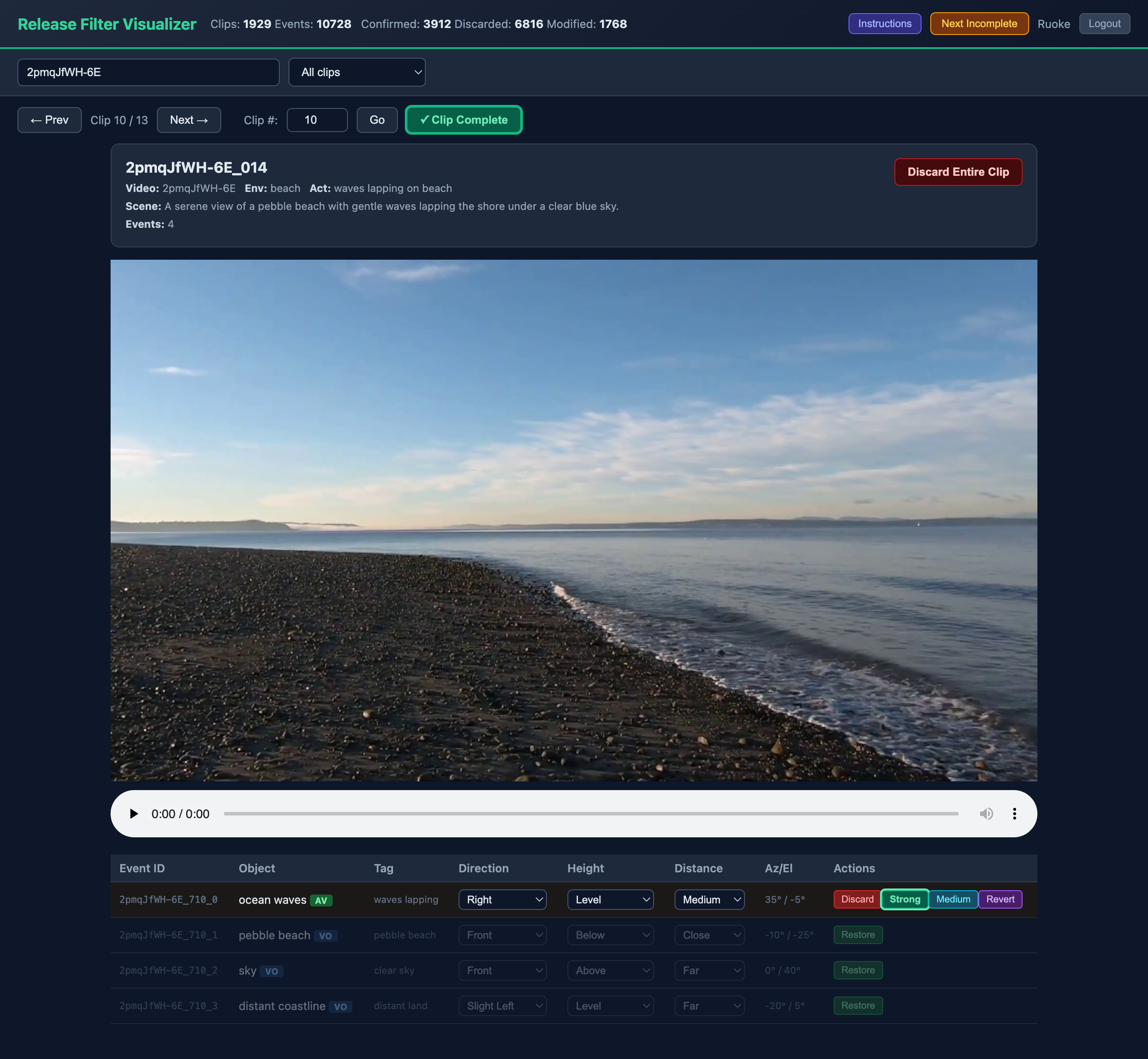Image resolution: width=1148 pixels, height=1059 pixels.
Task: Mark ocean waves event as Strong
Action: (904, 899)
